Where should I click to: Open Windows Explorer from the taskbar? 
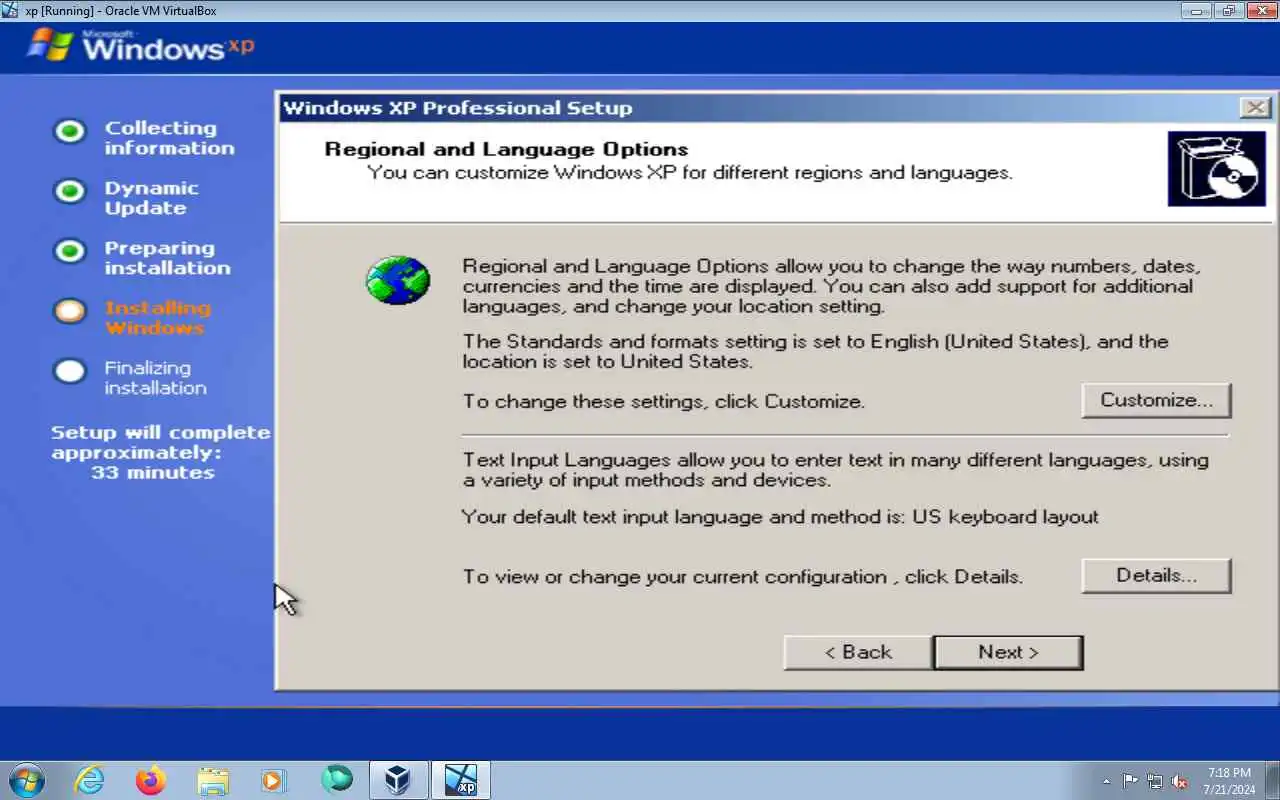(x=213, y=780)
